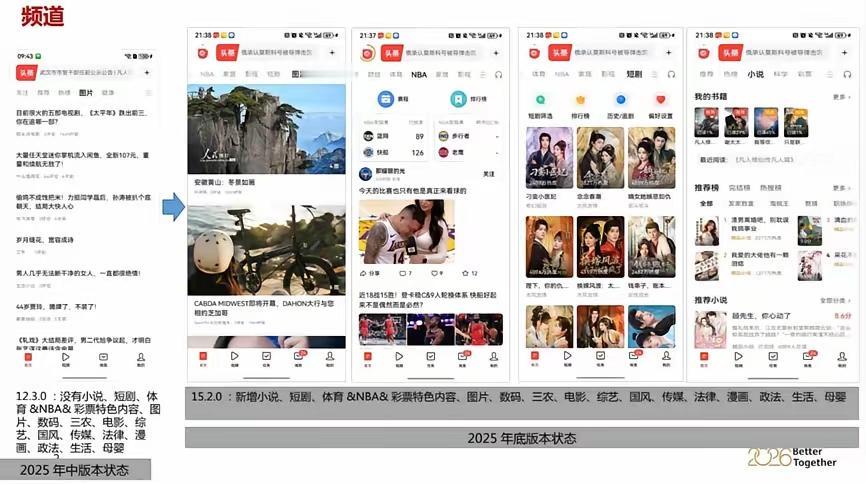Open the article 安徽黄山：冬景如画
The image size is (866, 484).
[224, 182]
